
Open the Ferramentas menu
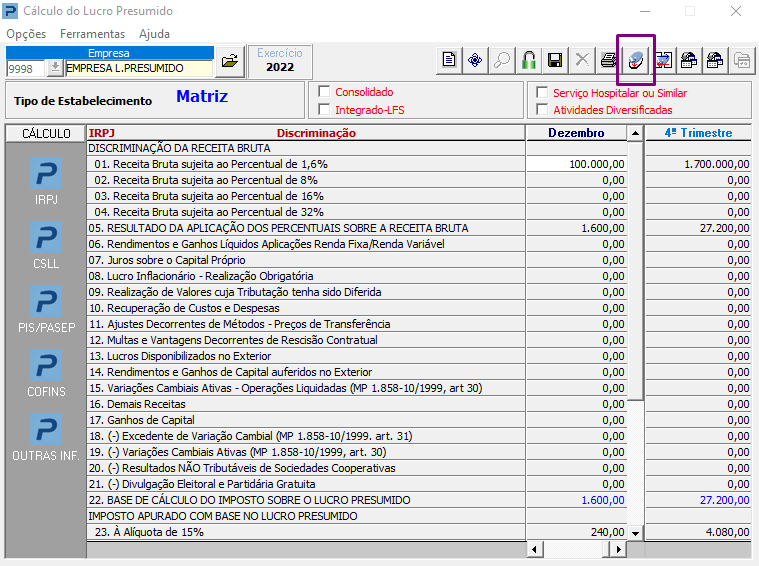click(x=92, y=34)
